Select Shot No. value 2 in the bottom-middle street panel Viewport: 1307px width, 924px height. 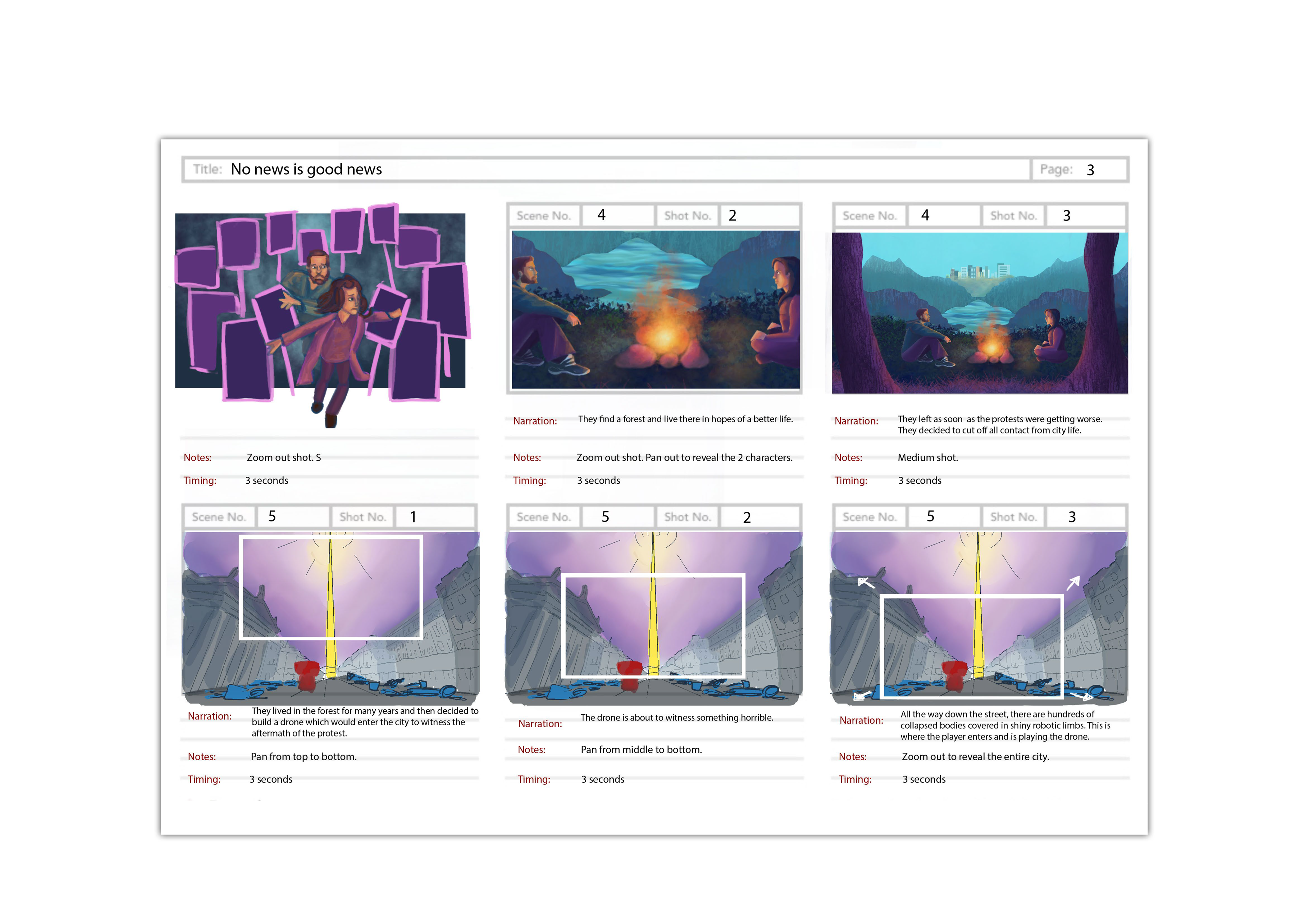pyautogui.click(x=747, y=518)
